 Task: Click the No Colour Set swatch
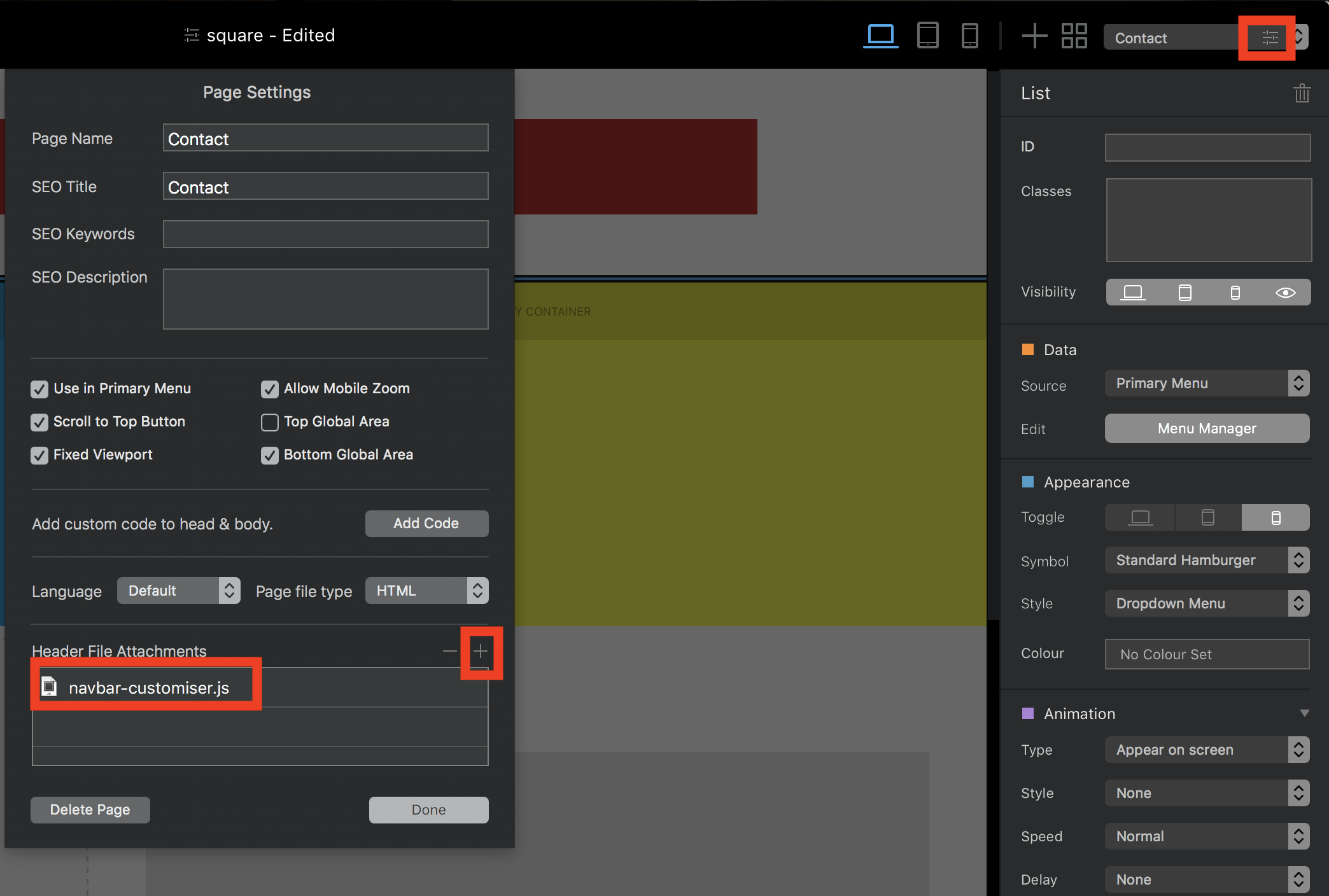point(1207,654)
